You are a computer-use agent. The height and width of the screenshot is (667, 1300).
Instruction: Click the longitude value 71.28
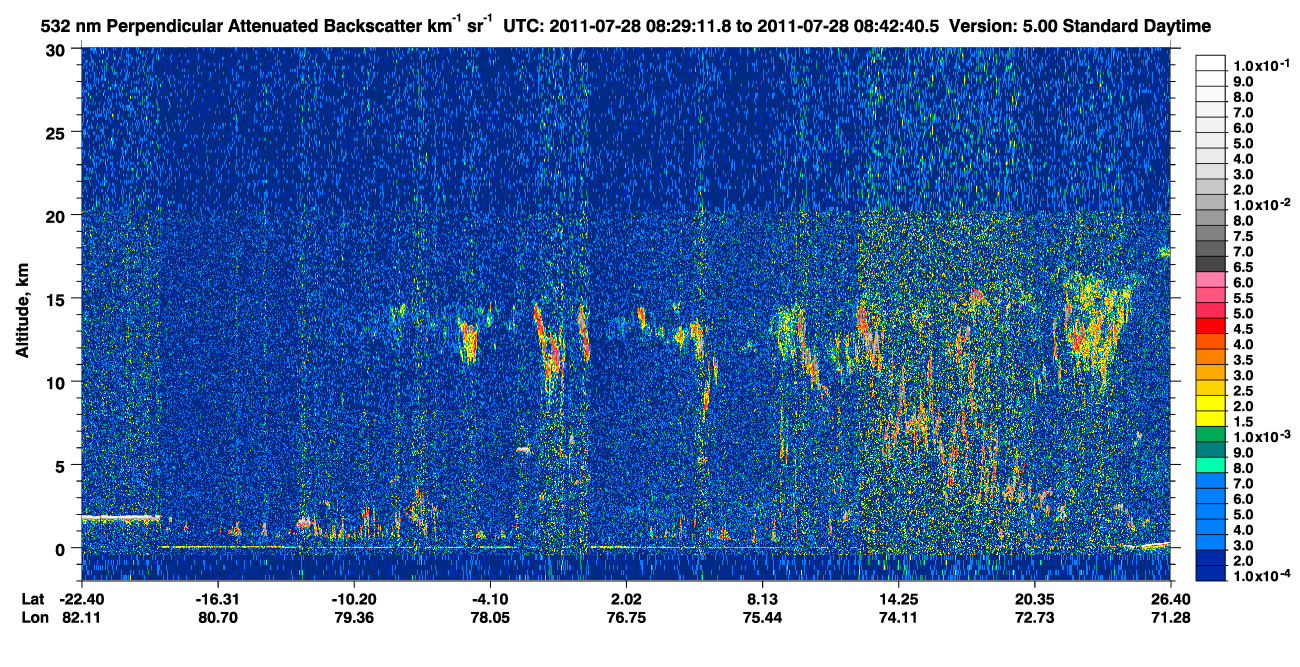pos(1171,618)
